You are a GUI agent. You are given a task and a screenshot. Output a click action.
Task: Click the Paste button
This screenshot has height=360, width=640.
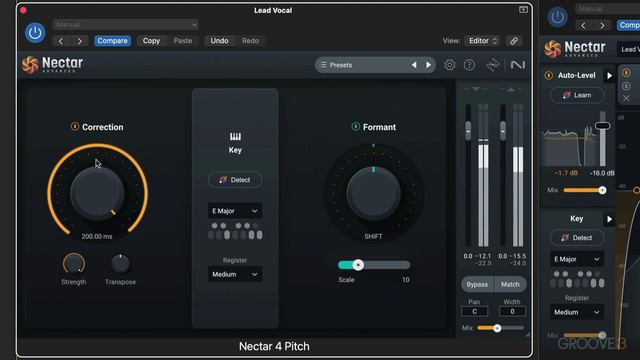(x=182, y=41)
